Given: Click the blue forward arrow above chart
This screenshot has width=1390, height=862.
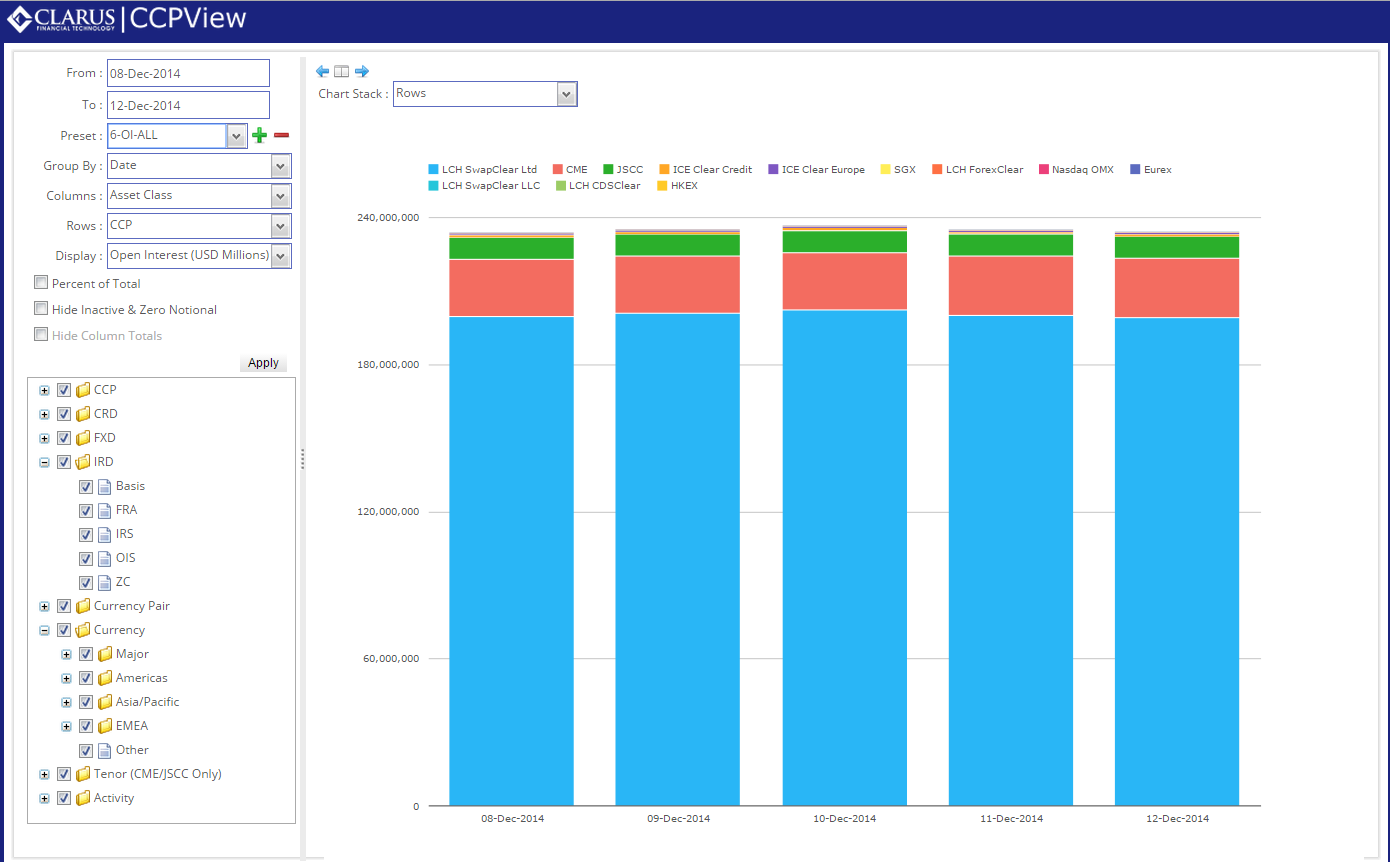Looking at the screenshot, I should pos(362,71).
